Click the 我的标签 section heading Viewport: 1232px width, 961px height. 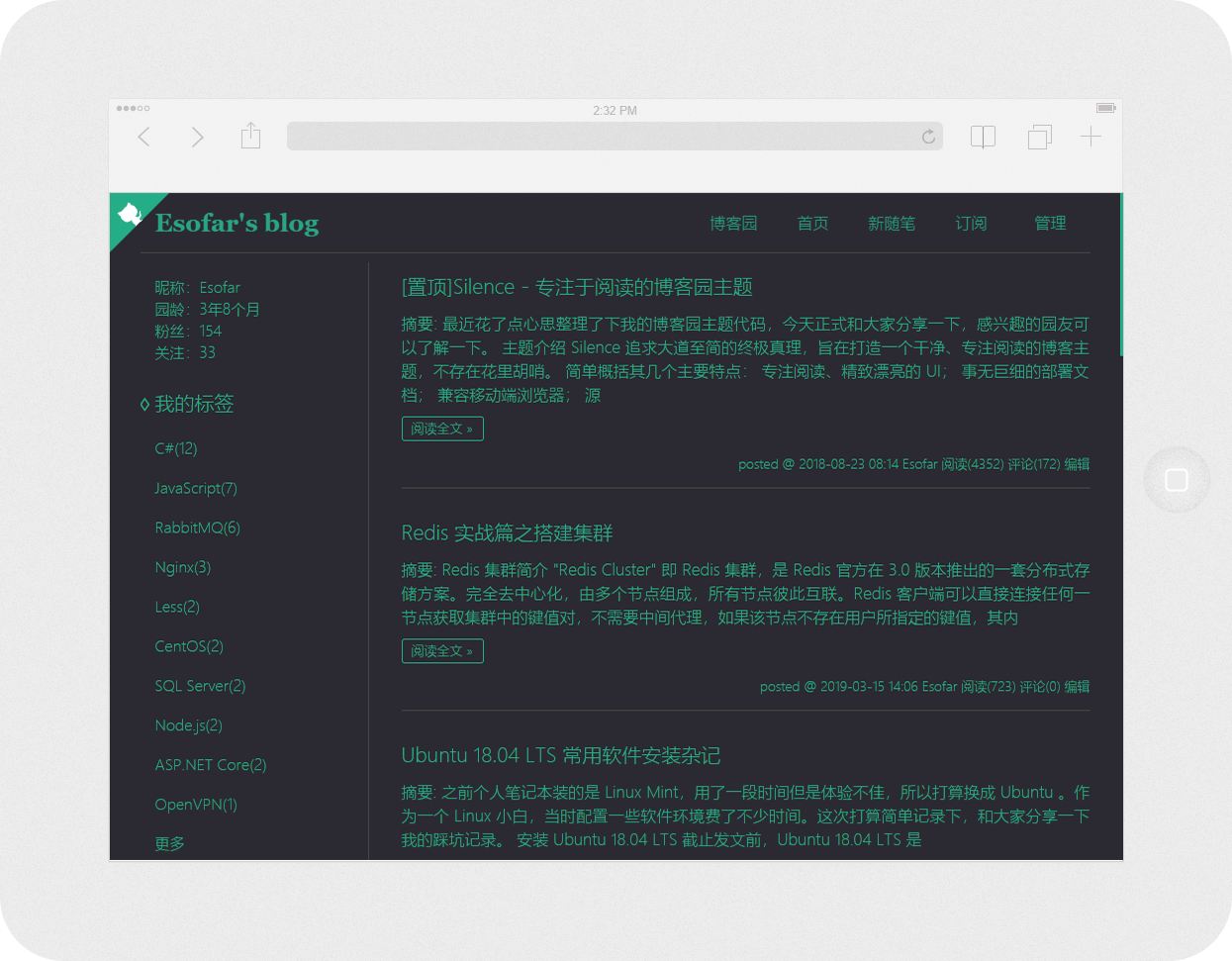coord(194,404)
